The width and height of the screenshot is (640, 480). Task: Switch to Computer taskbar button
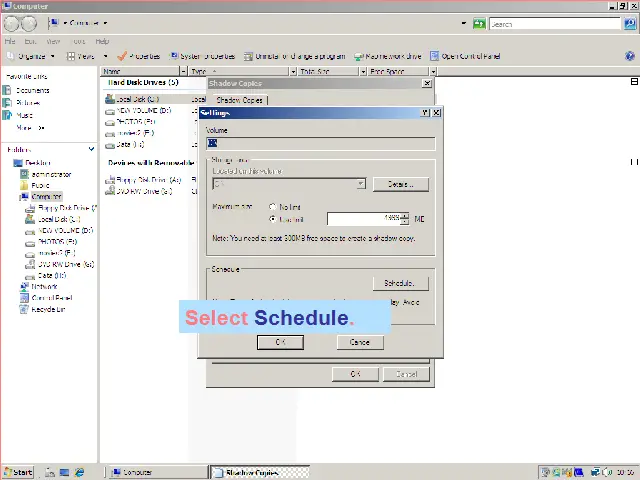coord(158,472)
